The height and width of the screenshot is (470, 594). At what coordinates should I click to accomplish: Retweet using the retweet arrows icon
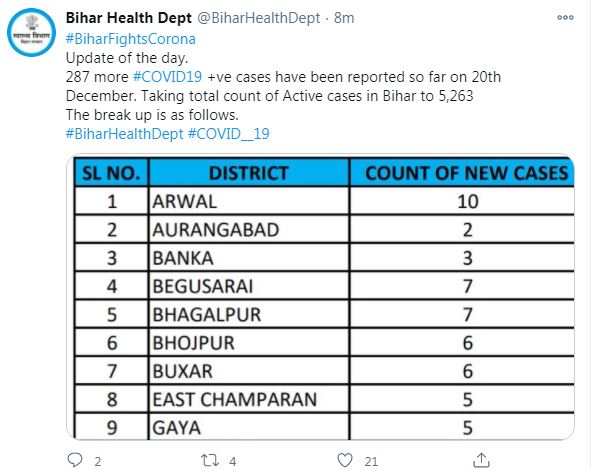pos(209,460)
